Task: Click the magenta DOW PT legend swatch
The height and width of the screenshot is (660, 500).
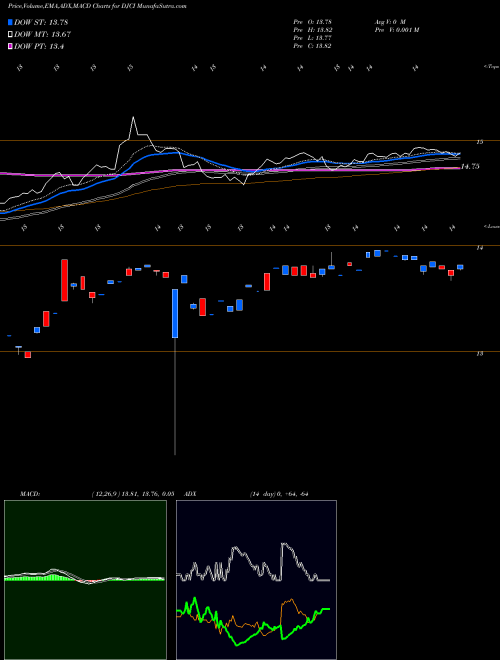Action: point(10,47)
